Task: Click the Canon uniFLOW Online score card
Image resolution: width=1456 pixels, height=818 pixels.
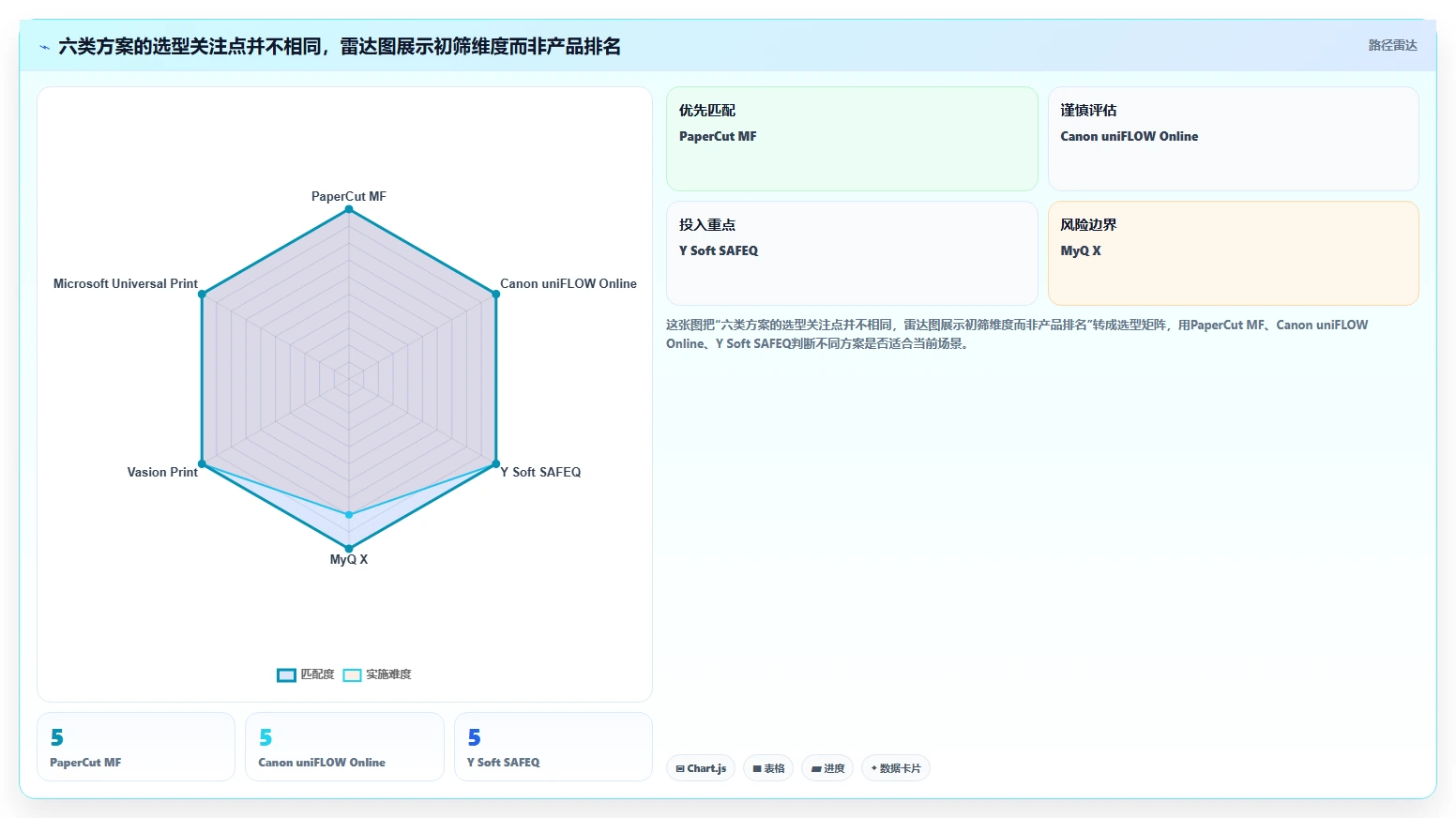Action: tap(344, 747)
